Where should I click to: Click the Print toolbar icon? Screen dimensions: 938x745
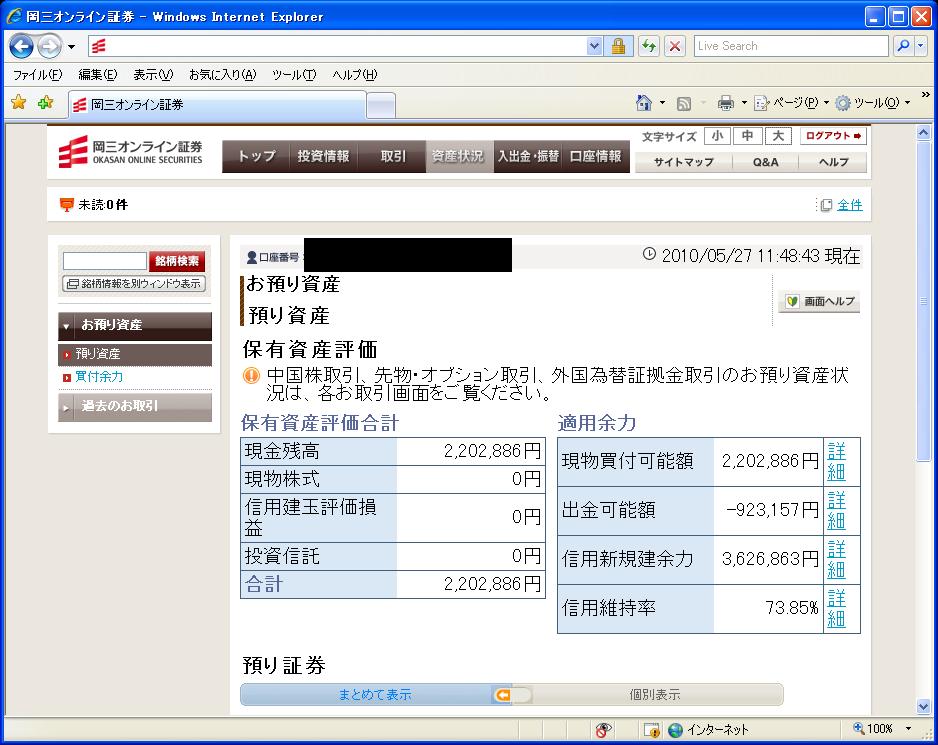click(x=726, y=103)
